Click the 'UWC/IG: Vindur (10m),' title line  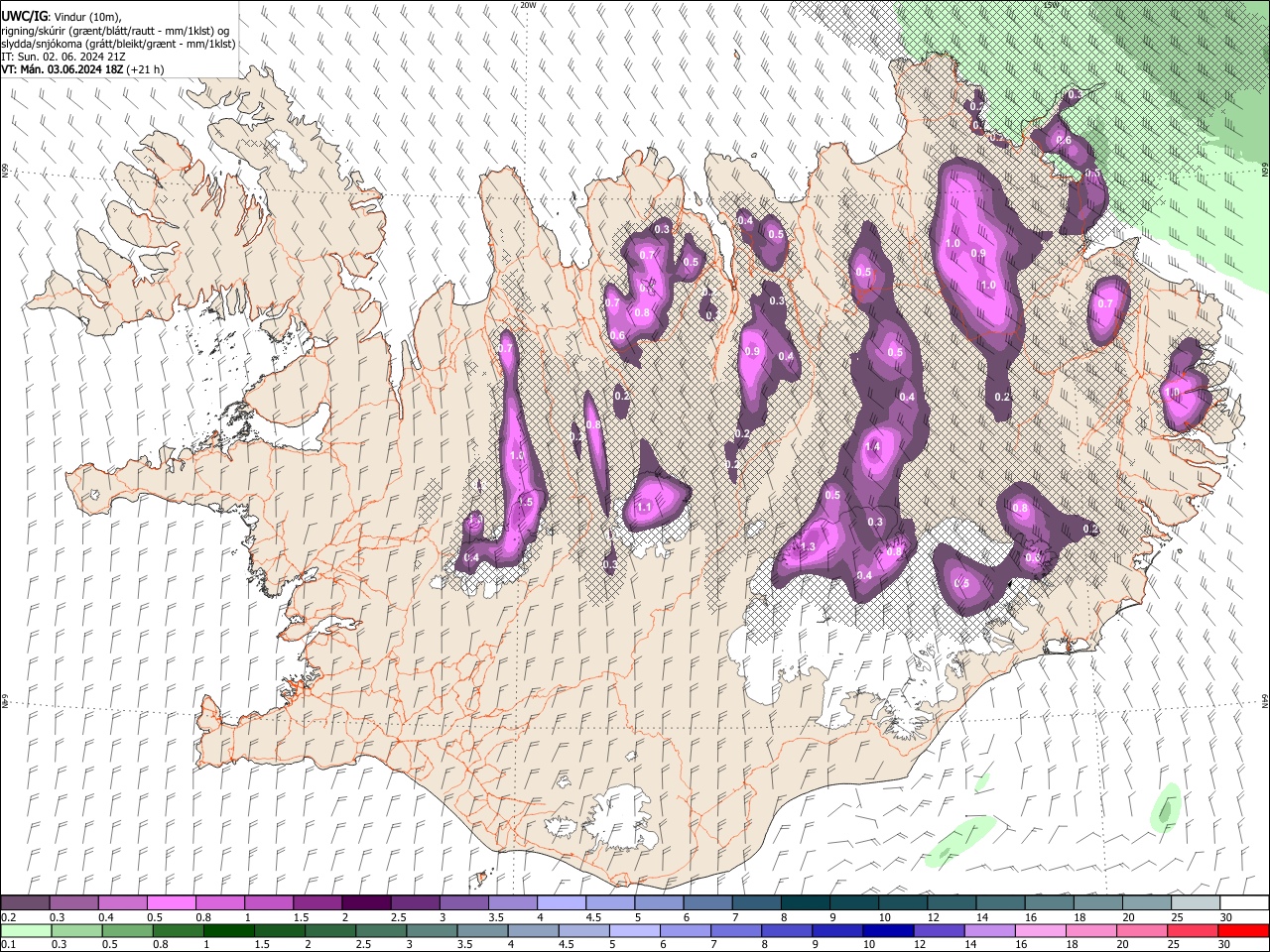tap(61, 16)
